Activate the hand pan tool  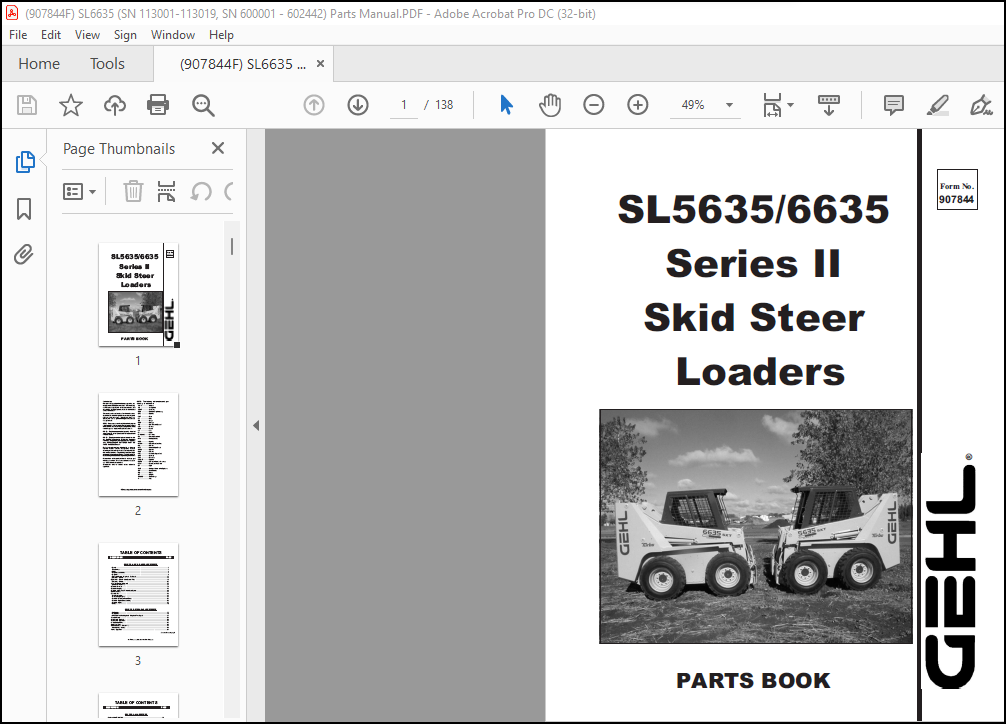[550, 105]
